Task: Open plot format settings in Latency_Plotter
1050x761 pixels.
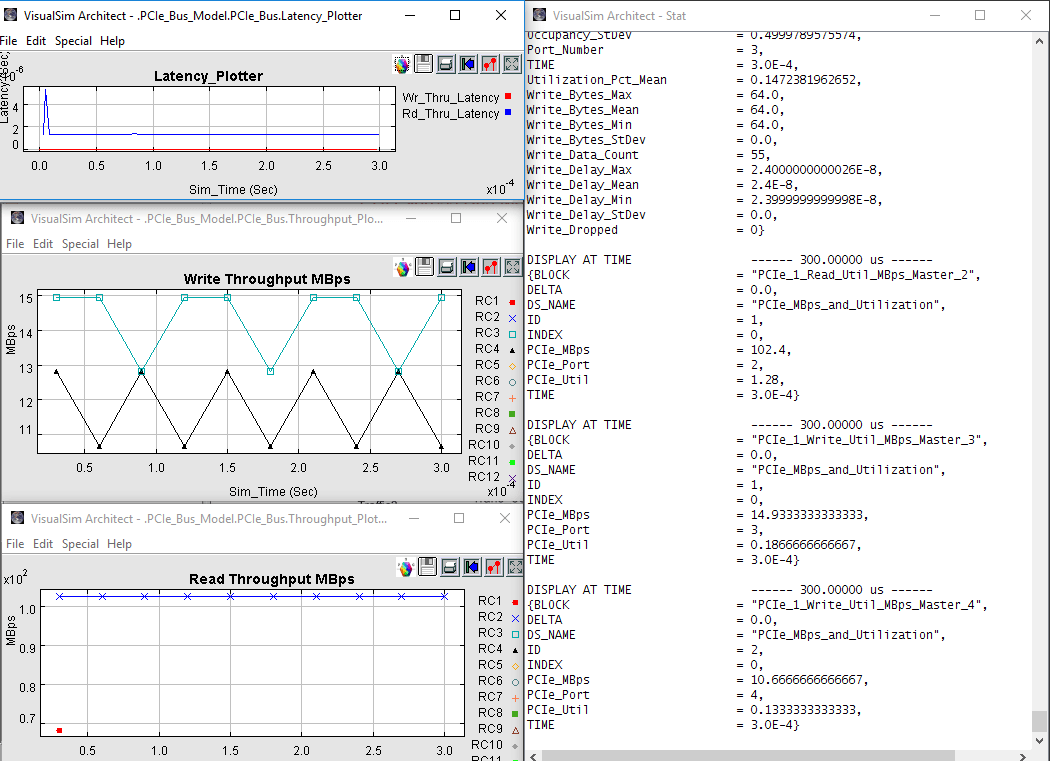Action: [x=490, y=64]
